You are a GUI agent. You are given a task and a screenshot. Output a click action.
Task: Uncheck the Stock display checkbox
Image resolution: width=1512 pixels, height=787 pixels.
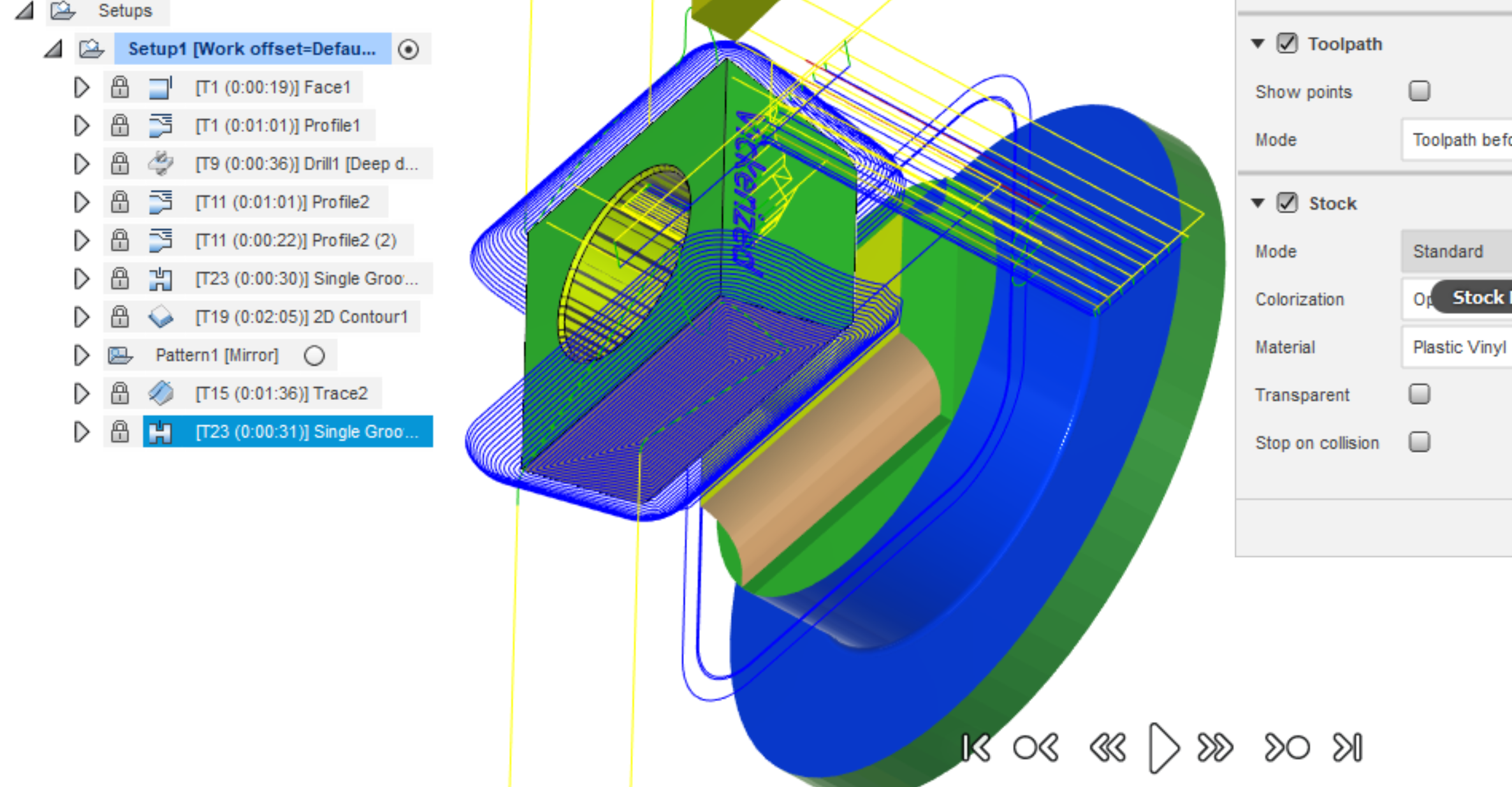1287,203
